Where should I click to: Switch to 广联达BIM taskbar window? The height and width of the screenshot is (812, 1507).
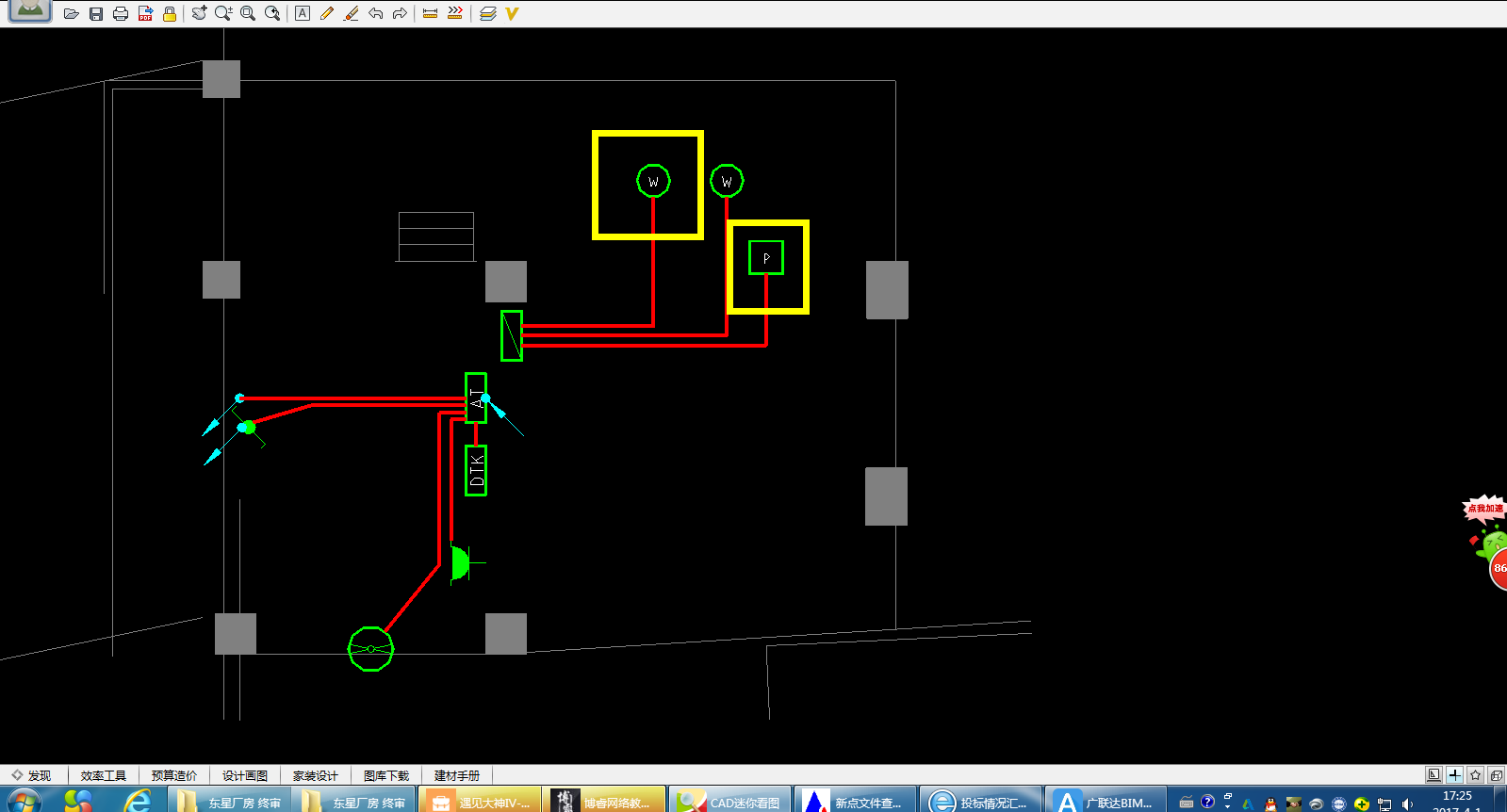pos(1106,801)
